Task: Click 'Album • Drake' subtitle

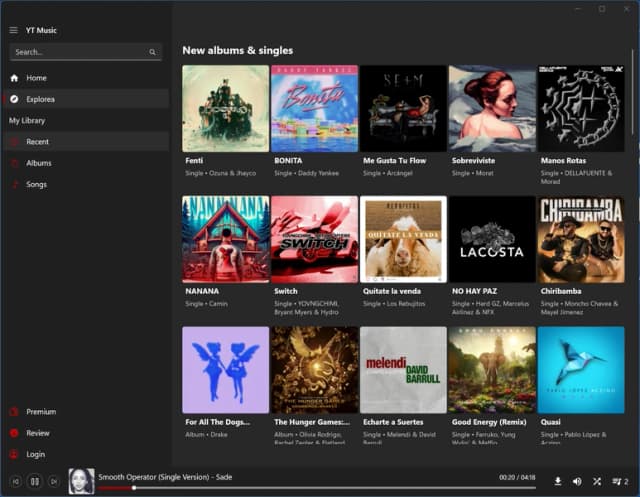Action: (206, 435)
